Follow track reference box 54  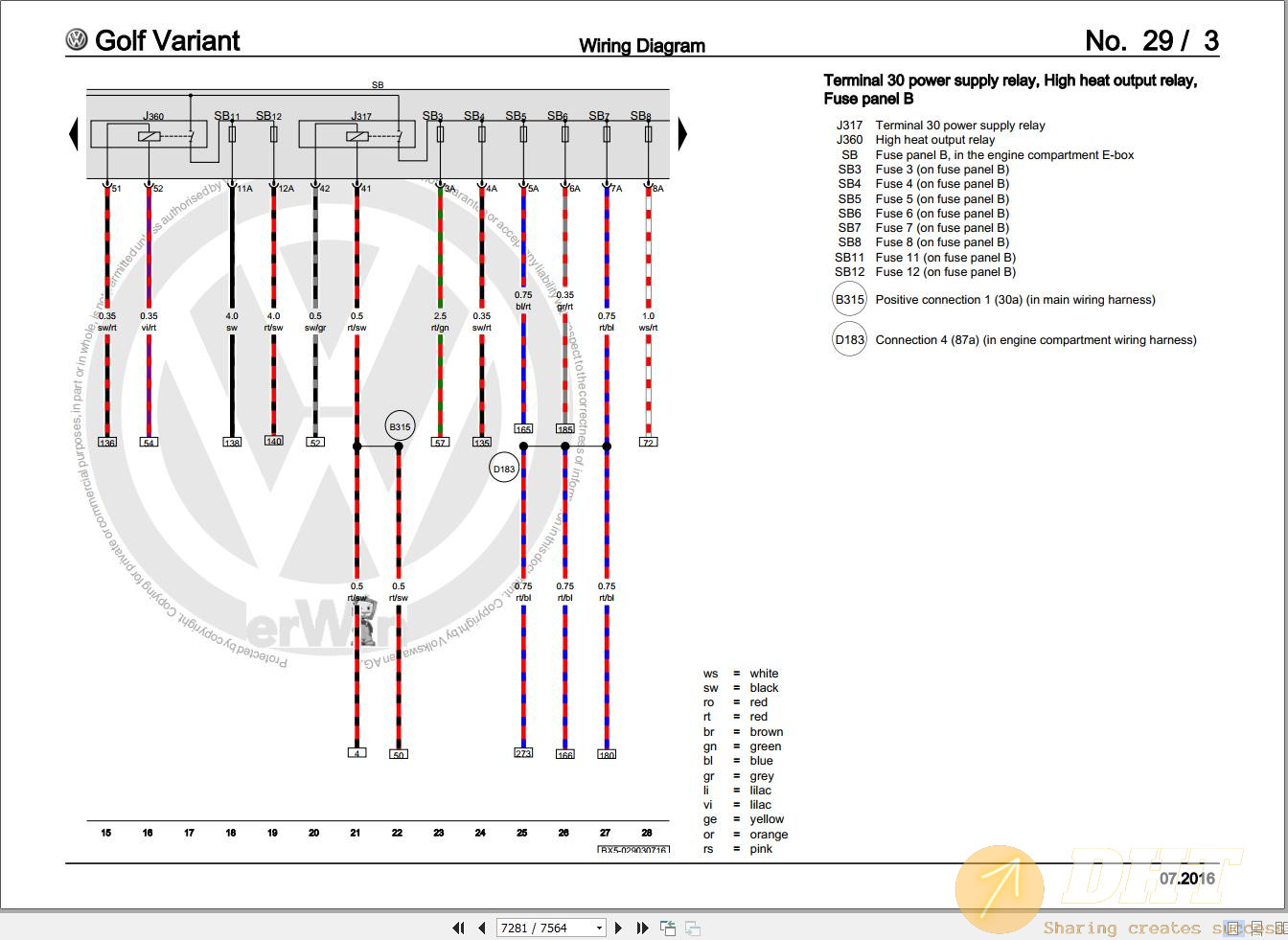(x=149, y=443)
